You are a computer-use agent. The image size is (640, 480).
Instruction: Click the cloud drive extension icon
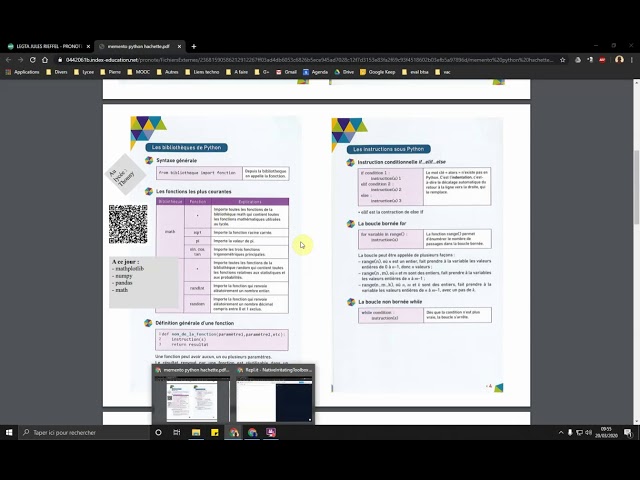[578, 60]
